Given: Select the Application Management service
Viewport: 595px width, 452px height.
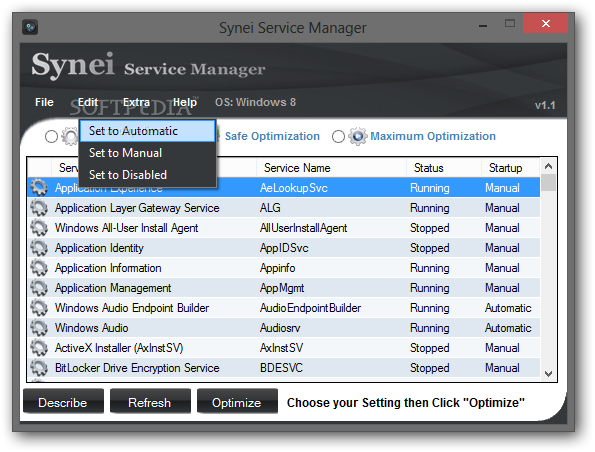Looking at the screenshot, I should click(x=113, y=288).
